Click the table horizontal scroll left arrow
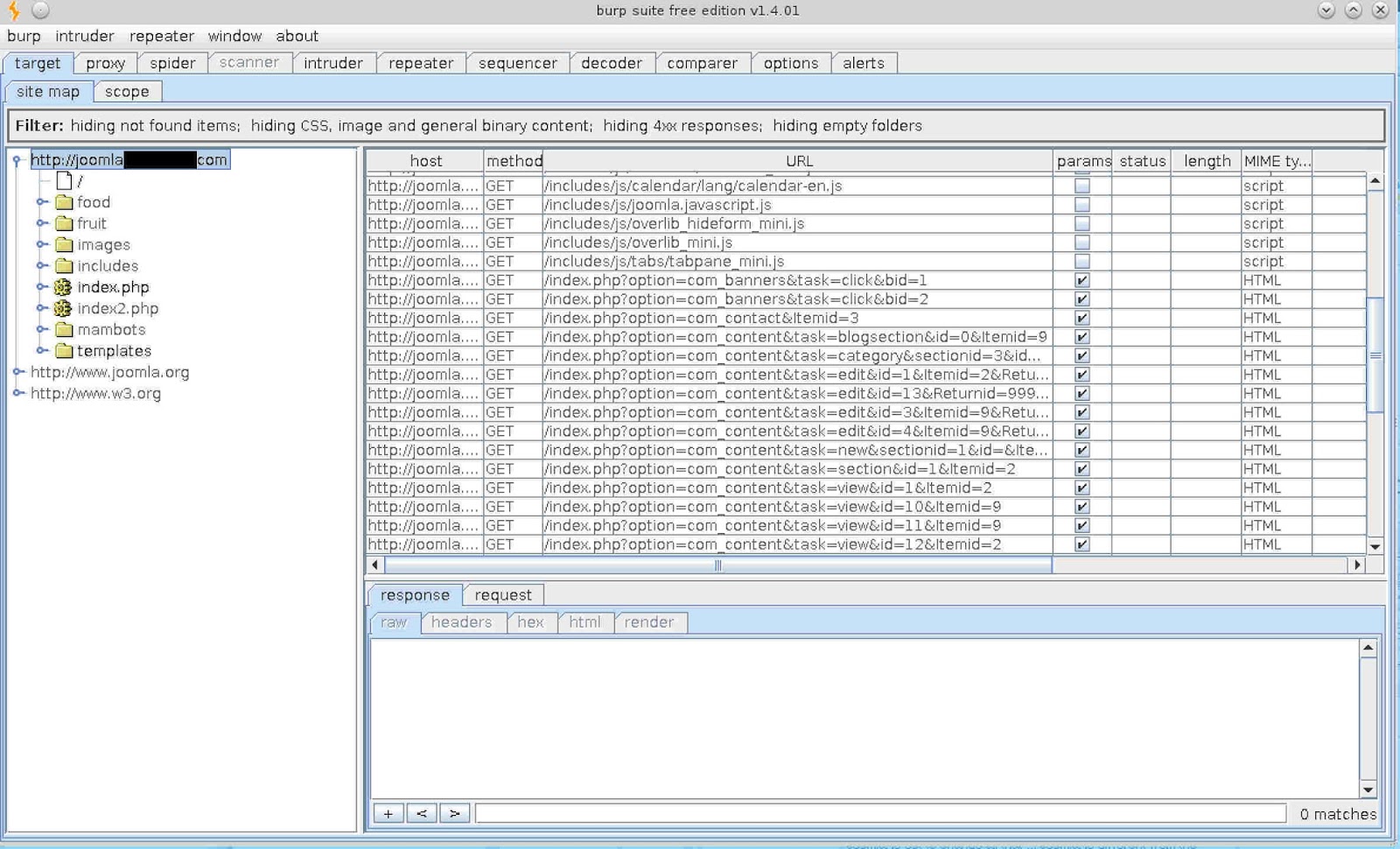Viewport: 1400px width, 849px height. pos(375,565)
